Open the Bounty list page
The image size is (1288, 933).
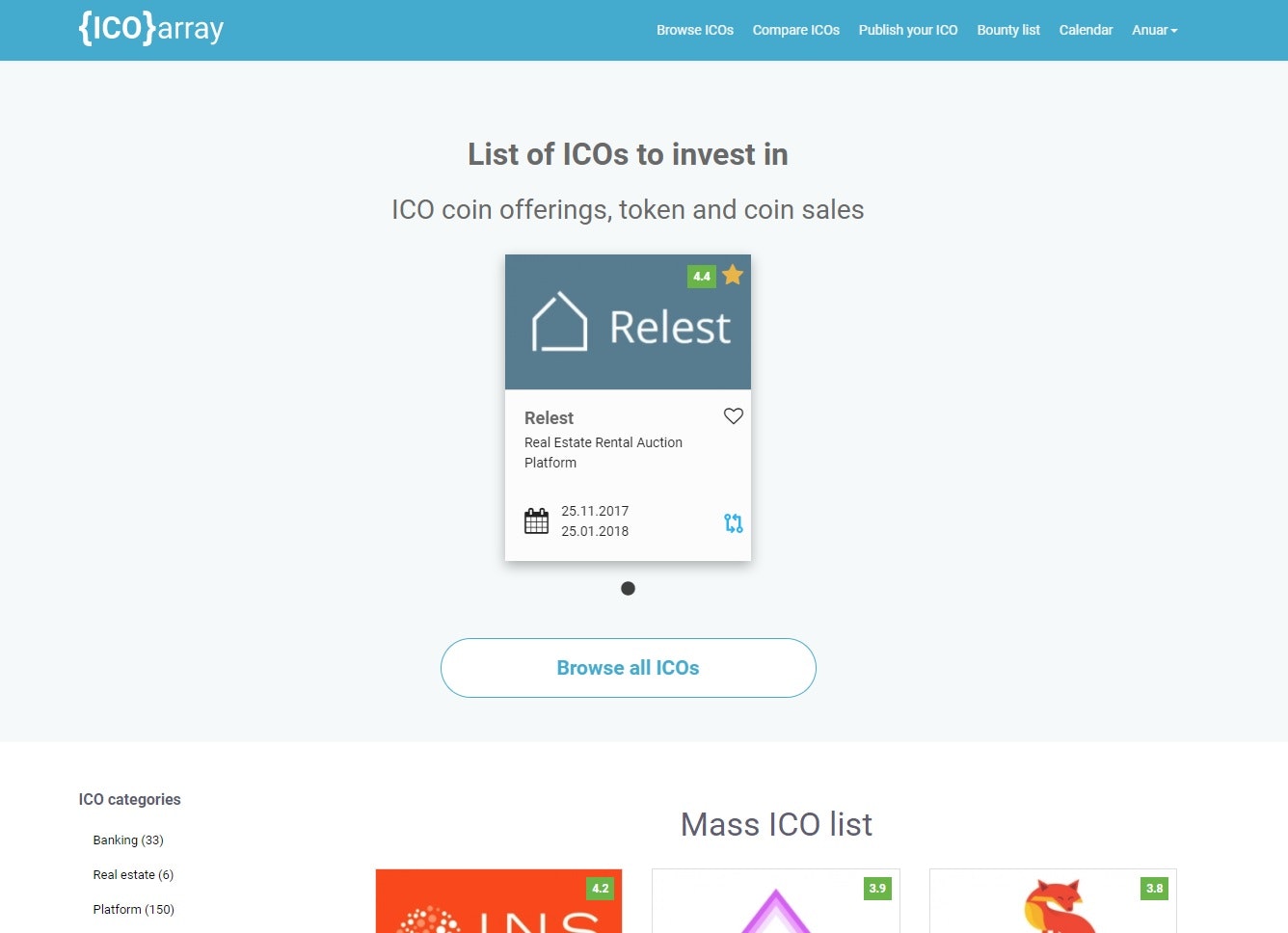click(1007, 30)
